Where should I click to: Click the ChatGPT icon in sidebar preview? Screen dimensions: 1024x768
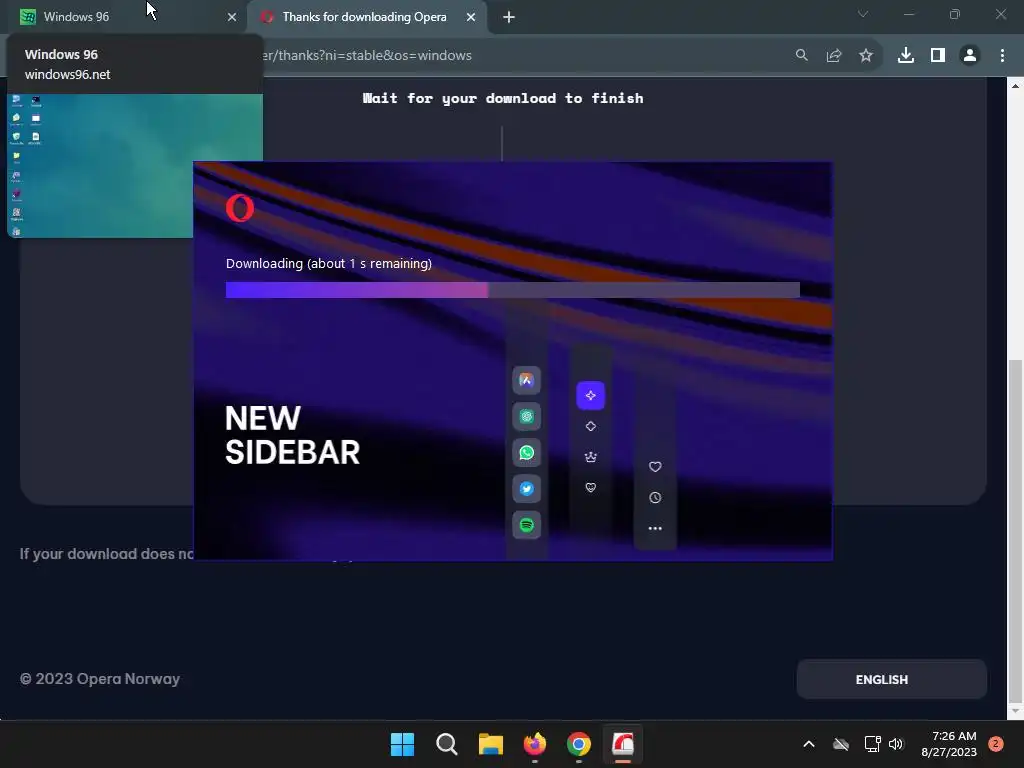coord(526,417)
